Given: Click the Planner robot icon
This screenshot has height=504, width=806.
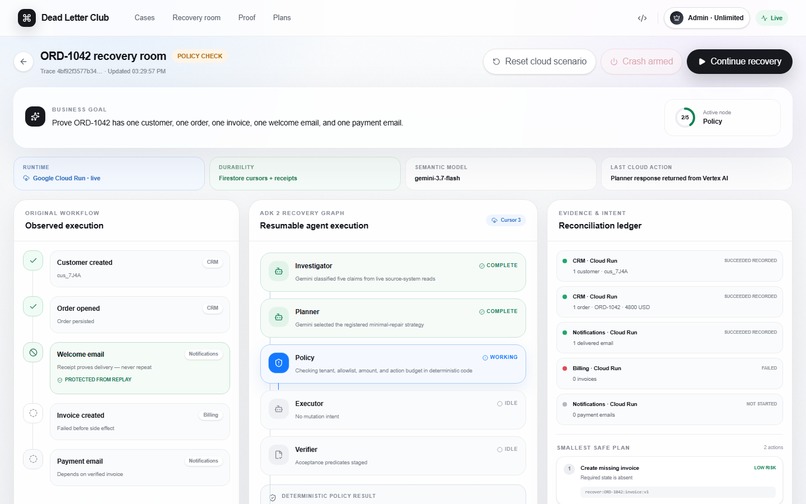Looking at the screenshot, I should pyautogui.click(x=279, y=317).
